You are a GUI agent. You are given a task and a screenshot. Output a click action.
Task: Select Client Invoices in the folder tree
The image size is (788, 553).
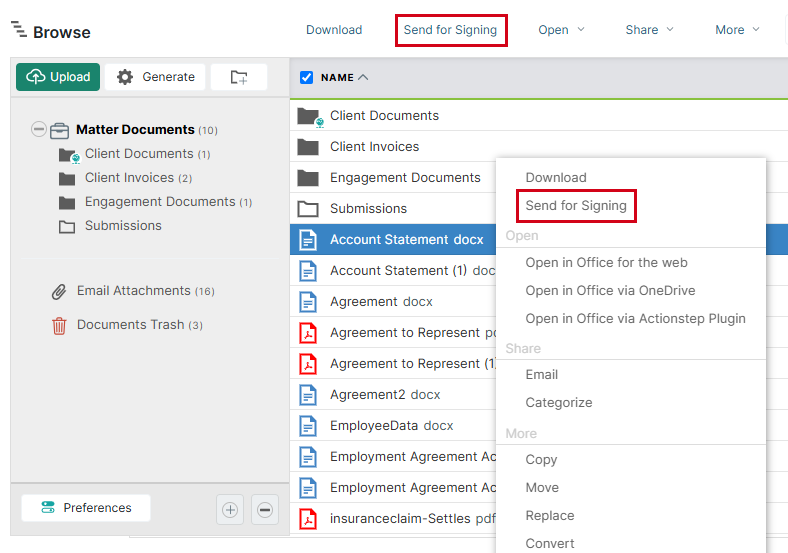[129, 178]
